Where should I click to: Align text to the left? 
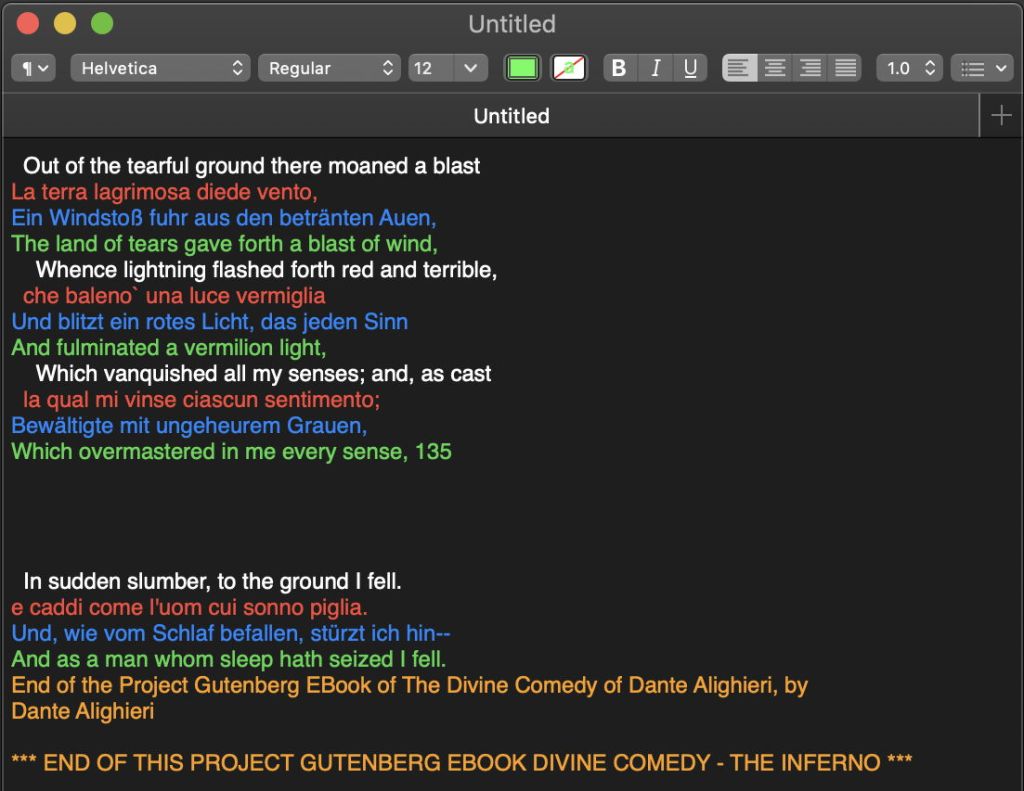[739, 68]
